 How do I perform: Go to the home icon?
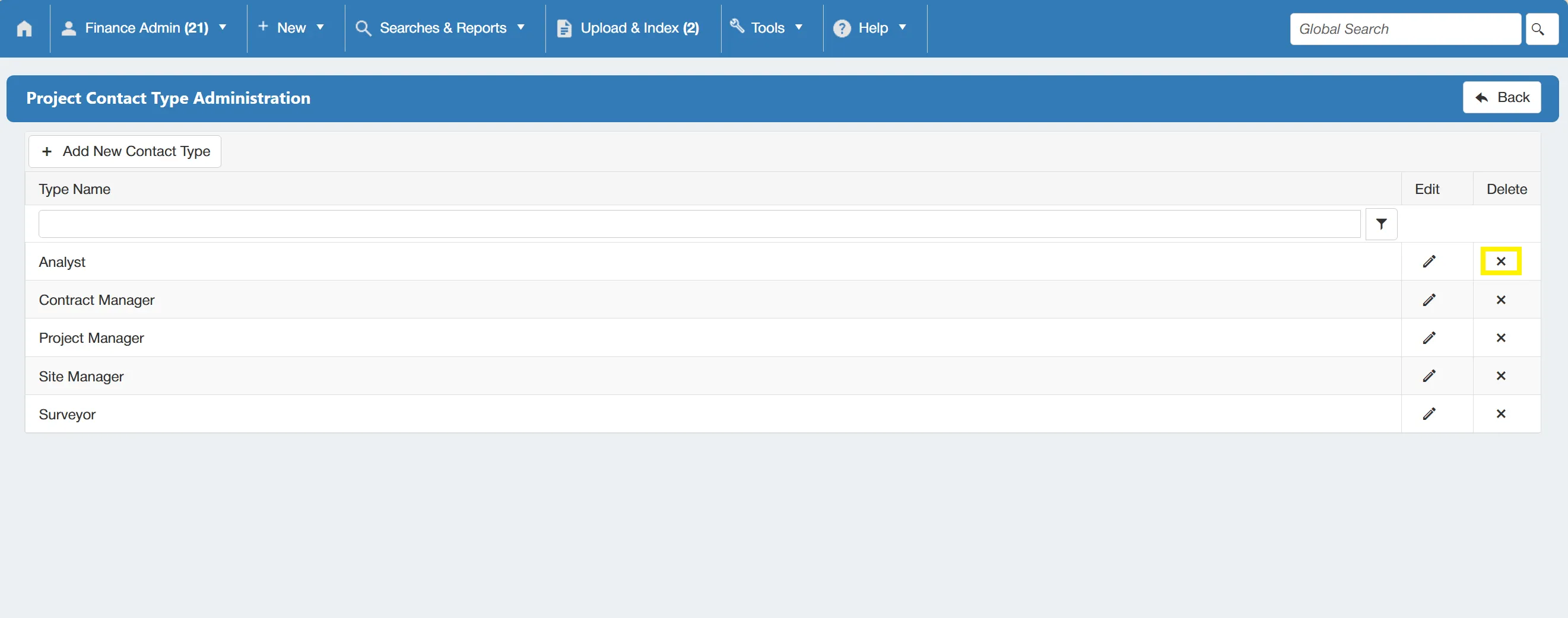pyautogui.click(x=24, y=28)
